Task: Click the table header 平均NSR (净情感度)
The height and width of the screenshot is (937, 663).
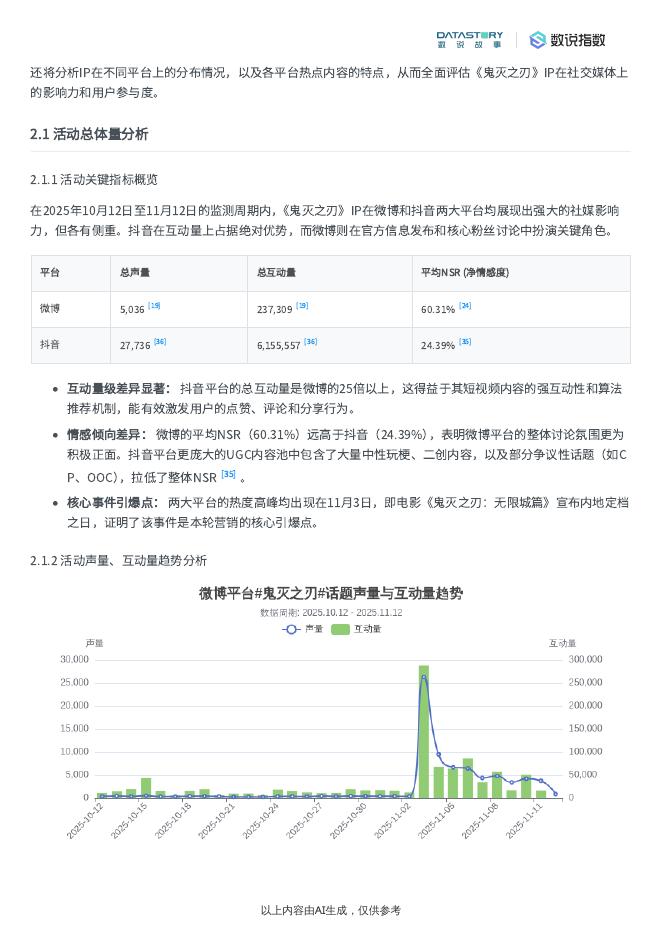Action: click(x=465, y=272)
